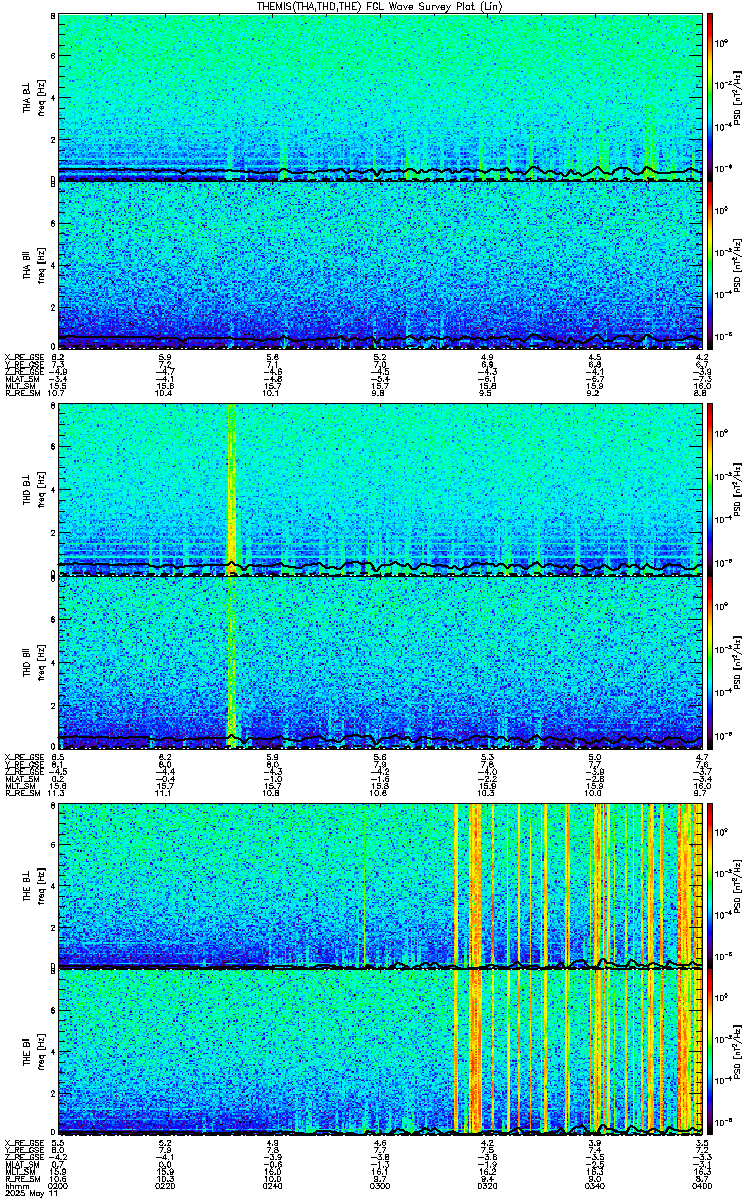750x1200 pixels.
Task: Click the 0220 time tick label
Action: click(x=165, y=1187)
